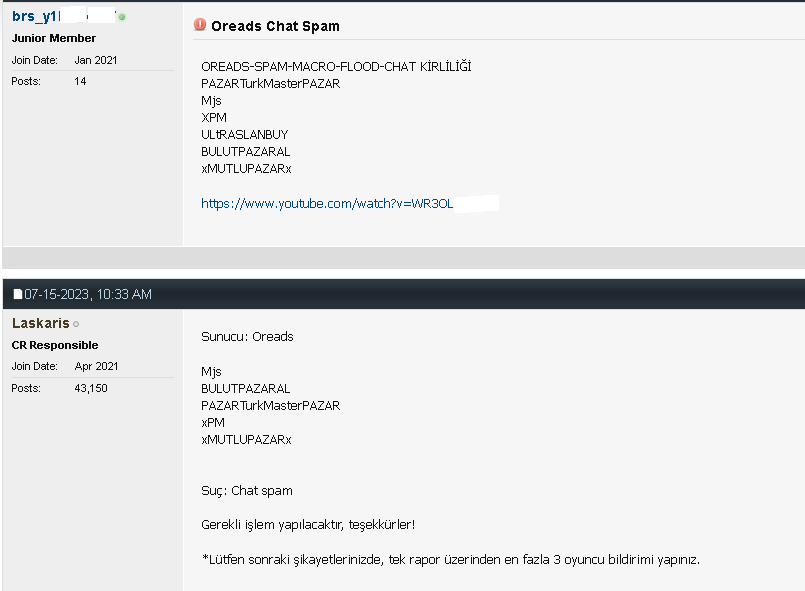Click the 'Gerekli işlem yapılacaktır, teşekkürler!' text
Screen dimensions: 805x591
307,525
